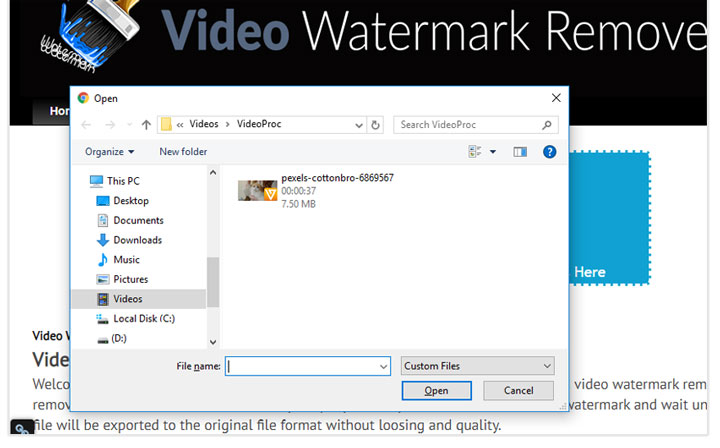Open Music in the sidebar
This screenshot has height=448, width=720.
coord(118,260)
